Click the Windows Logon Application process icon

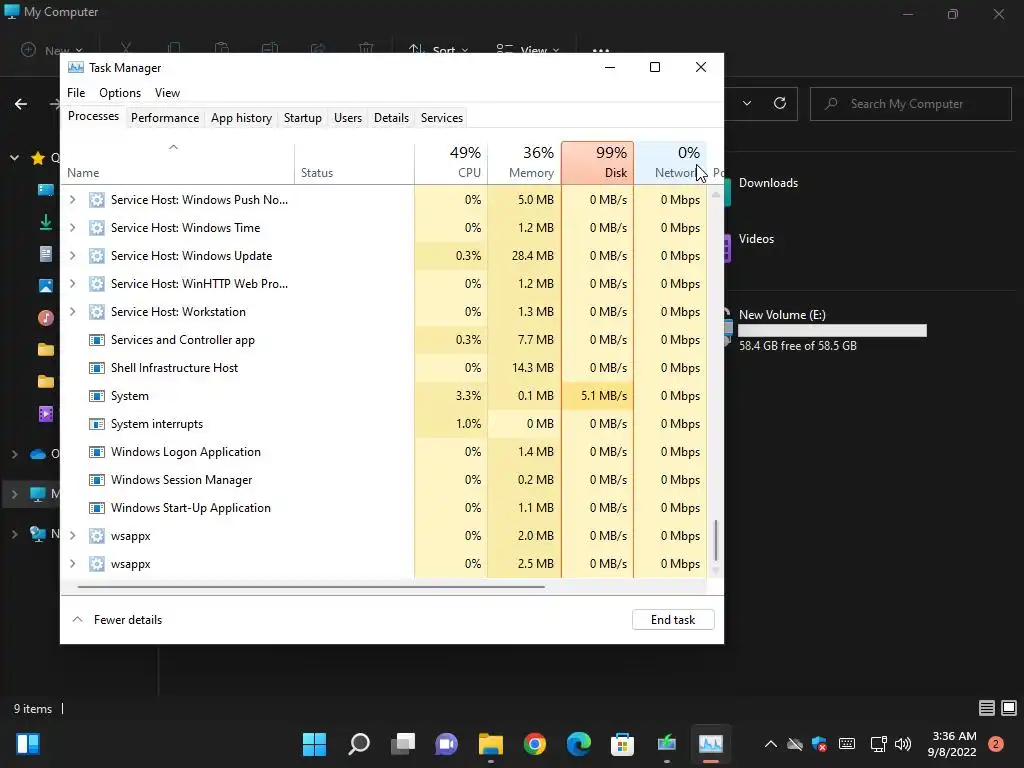tap(97, 452)
